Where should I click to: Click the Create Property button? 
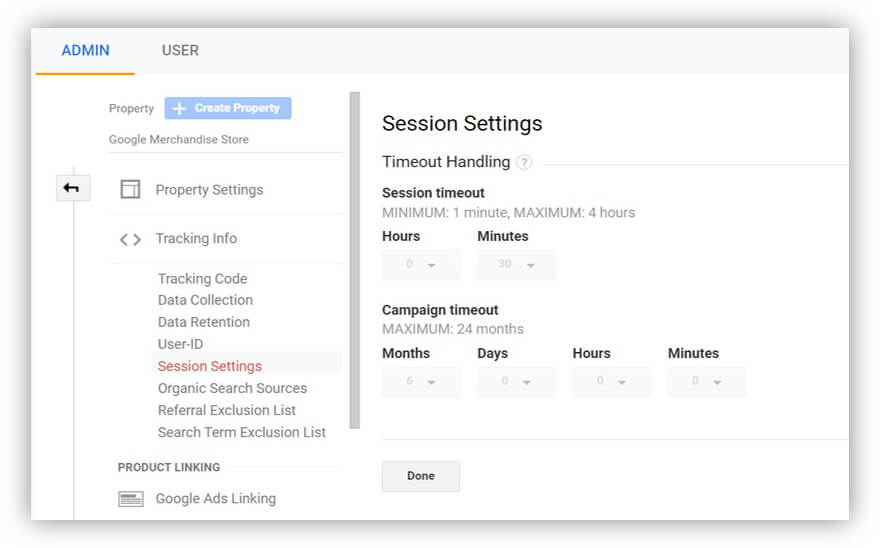tap(228, 108)
